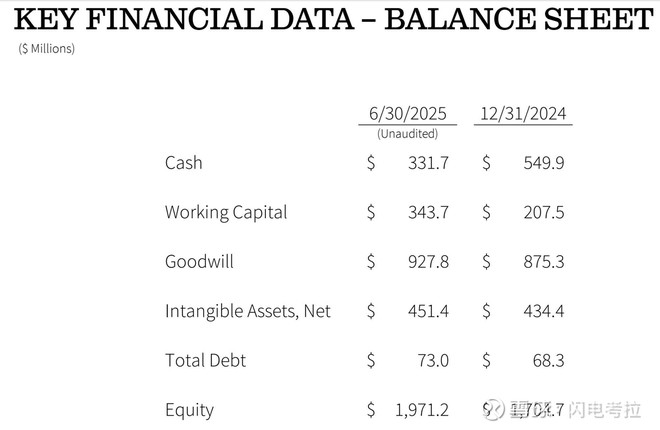Viewport: 660px width, 430px height.
Task: Select the 1,971.2 equity value
Action: [422, 410]
